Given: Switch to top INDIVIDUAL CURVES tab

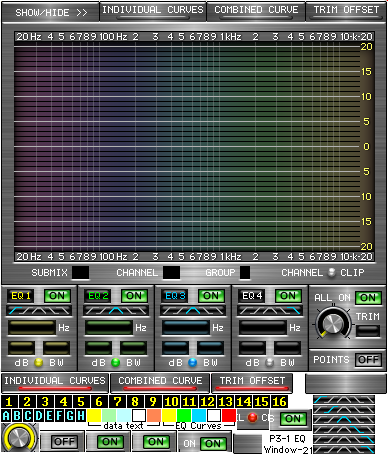Looking at the screenshot, I should [153, 11].
